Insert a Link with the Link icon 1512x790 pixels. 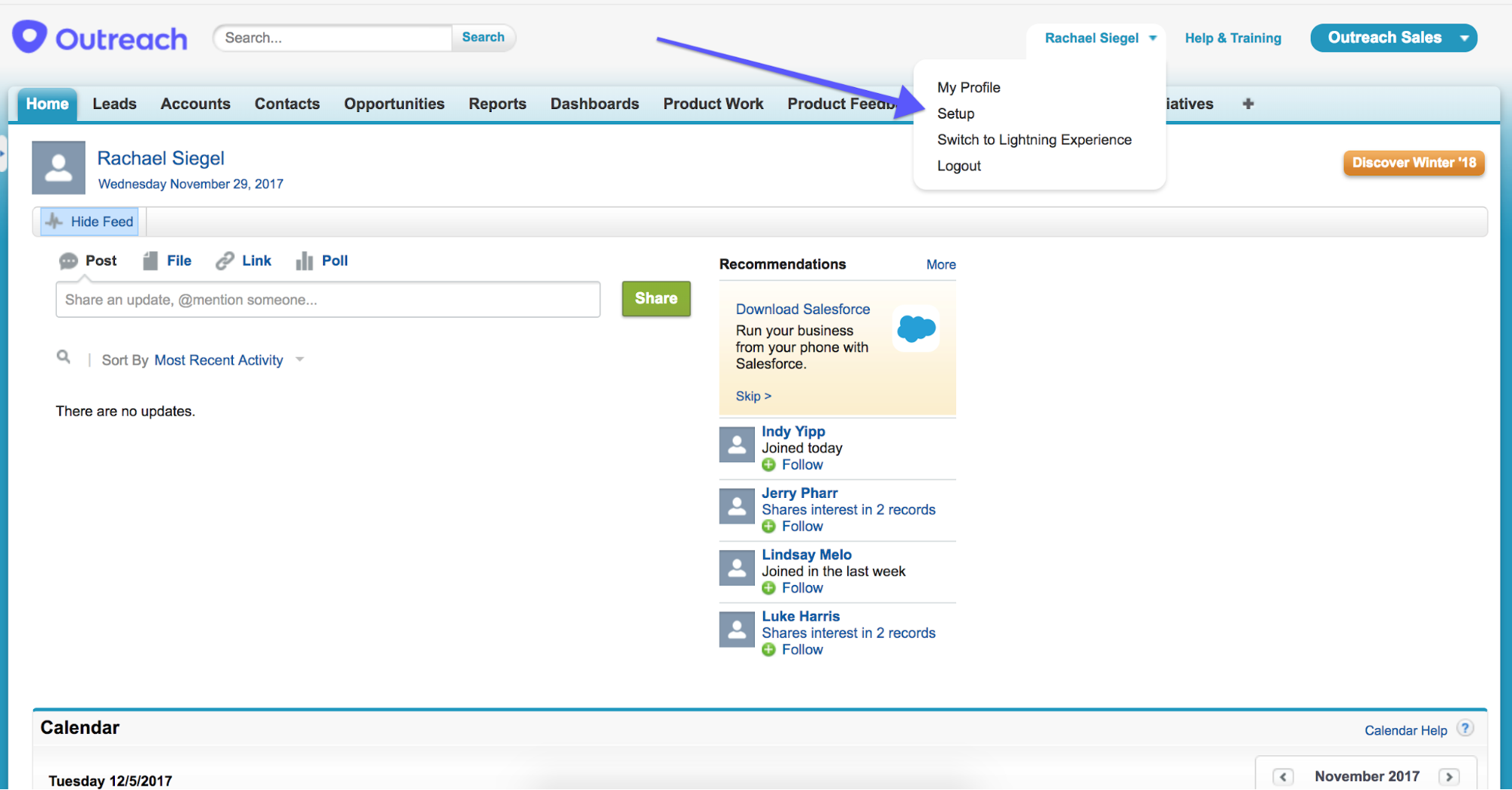click(x=225, y=260)
